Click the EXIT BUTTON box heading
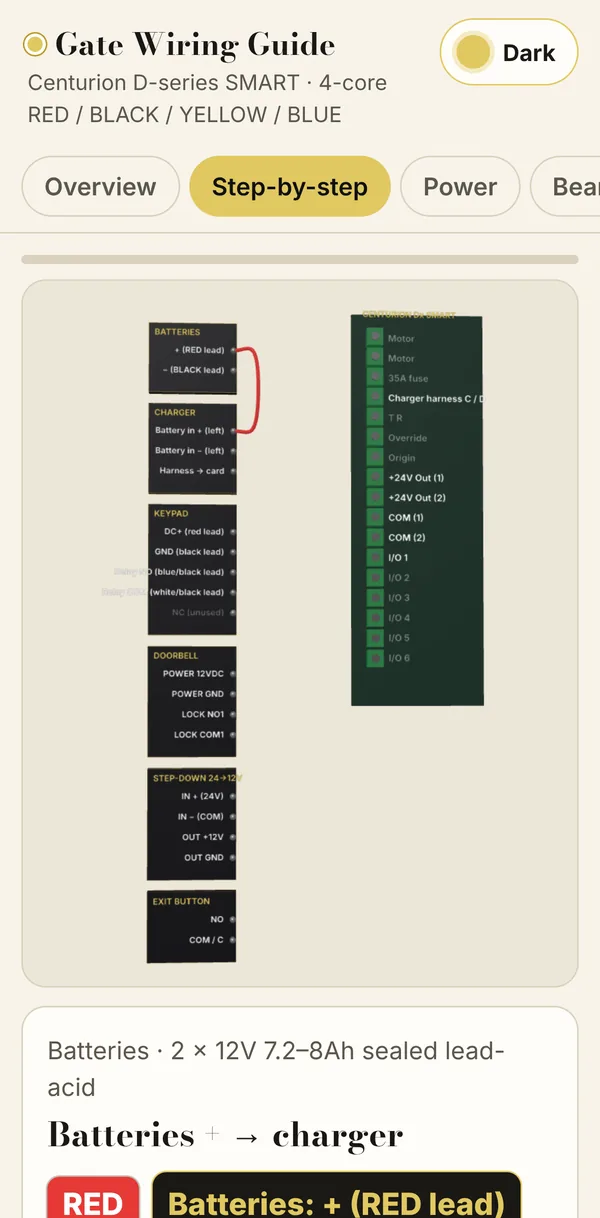Screen dimensions: 600x1218 (x=181, y=901)
